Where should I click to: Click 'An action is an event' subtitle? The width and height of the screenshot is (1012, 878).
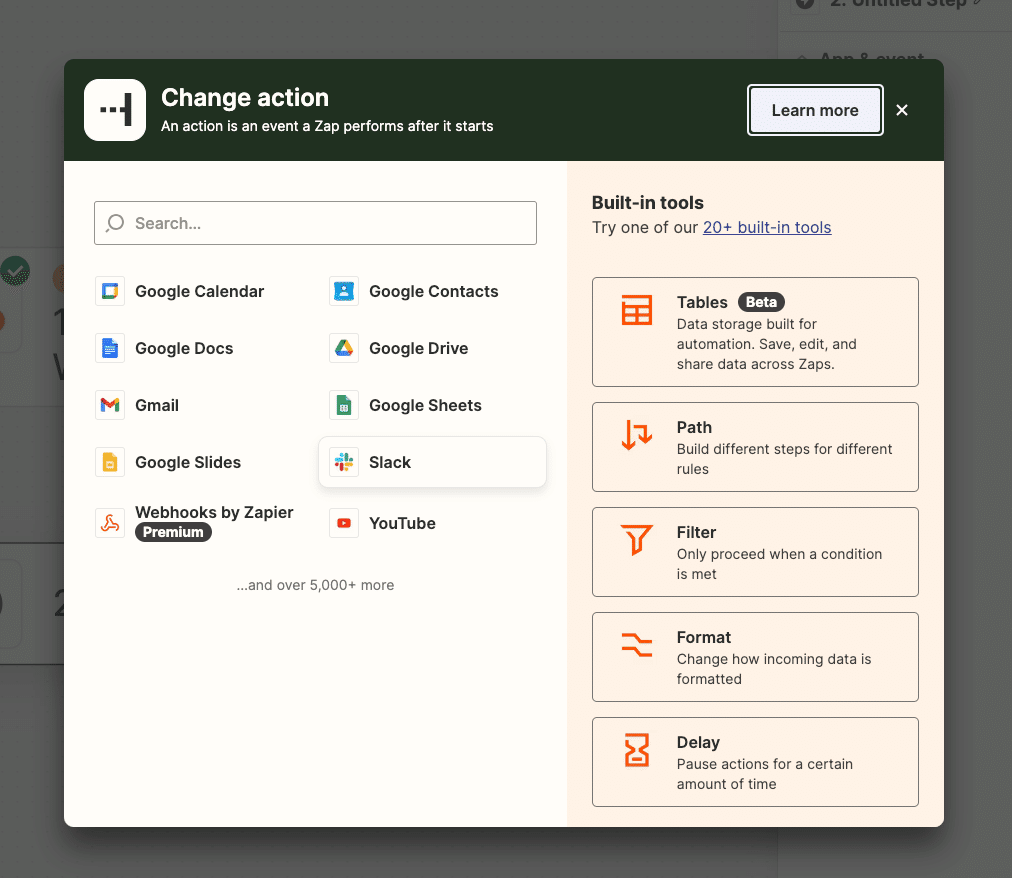(327, 127)
